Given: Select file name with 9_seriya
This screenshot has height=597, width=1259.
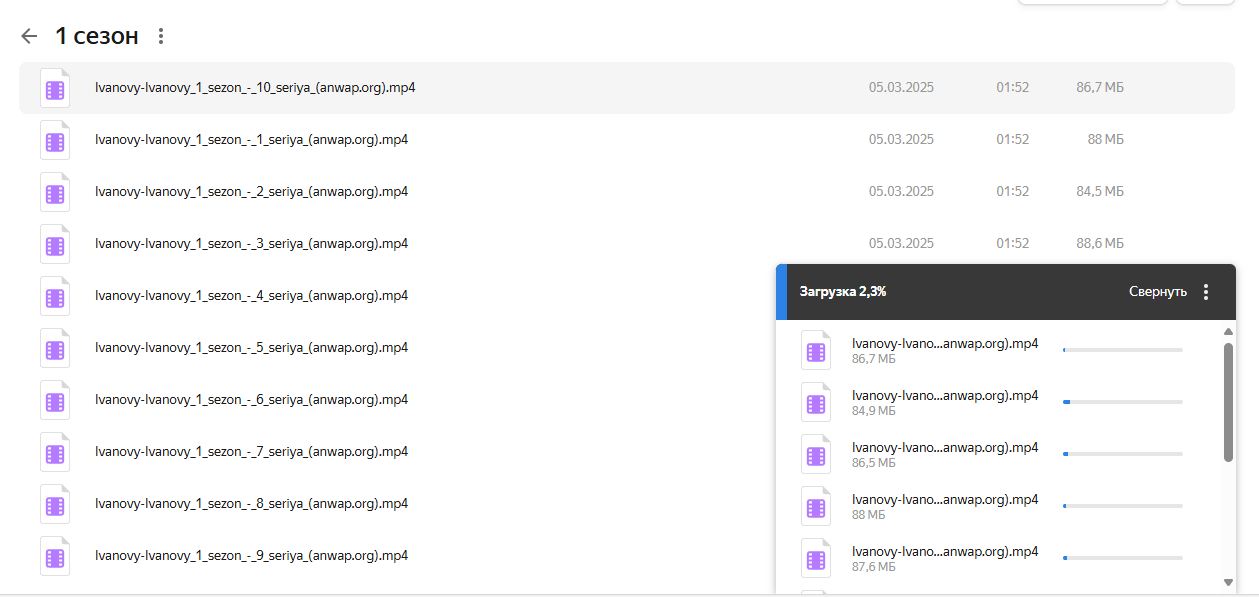Looking at the screenshot, I should point(251,556).
